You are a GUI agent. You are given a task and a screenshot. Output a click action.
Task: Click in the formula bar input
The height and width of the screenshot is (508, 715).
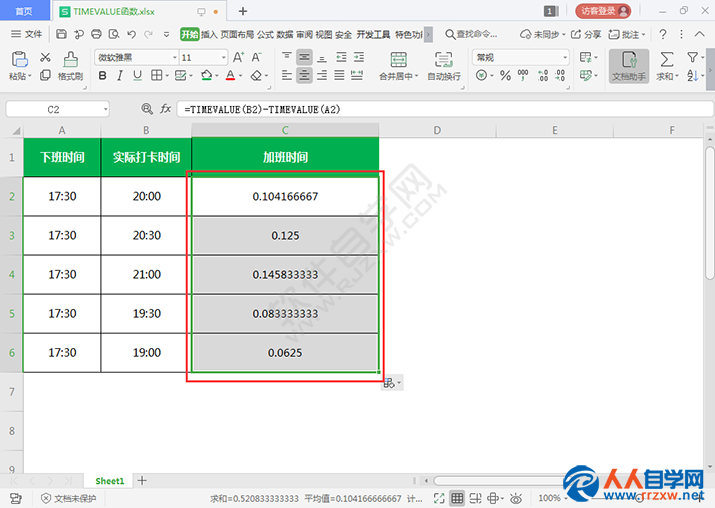coord(445,109)
